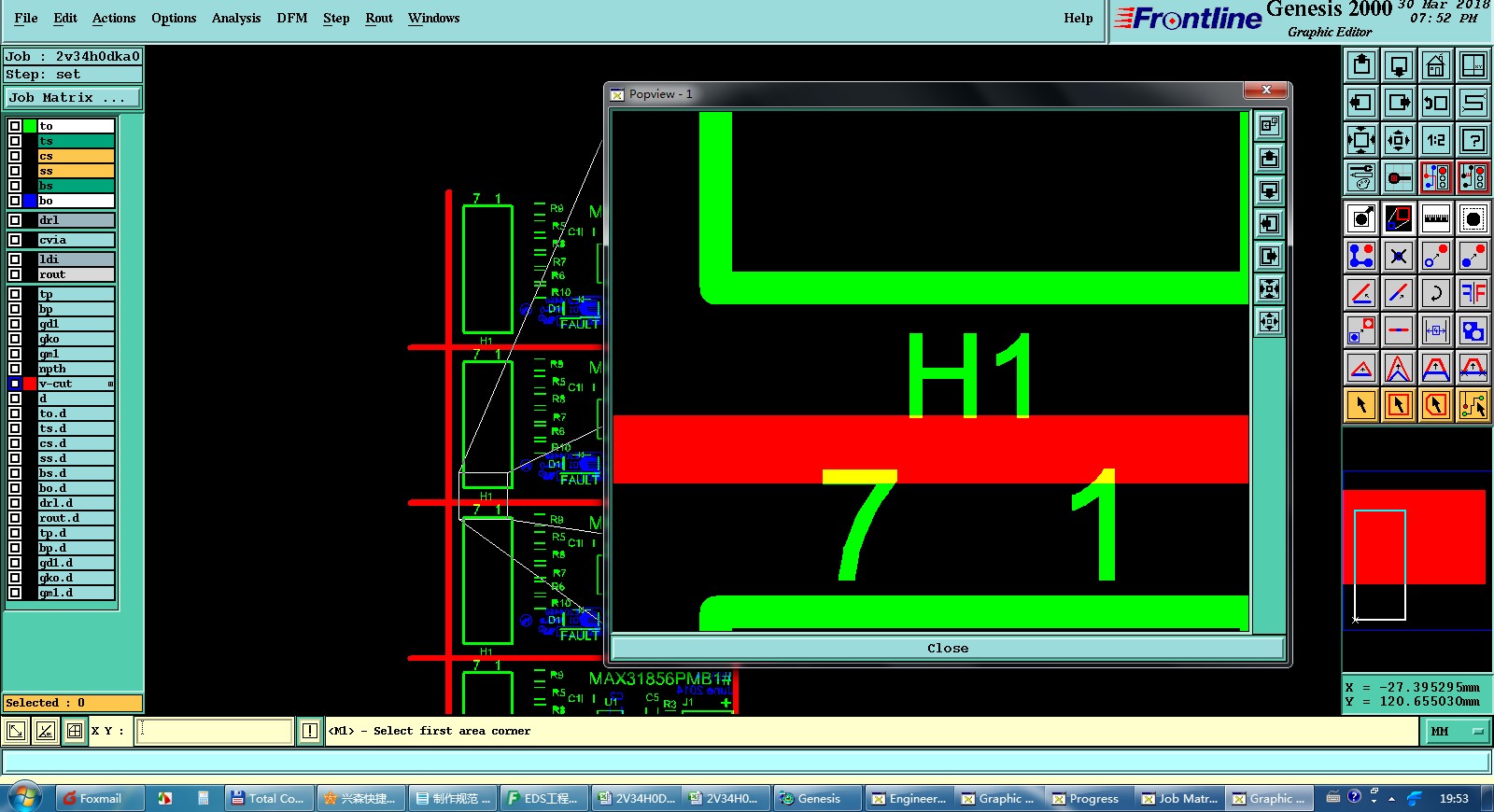Click the rotate arrow tool icon

tap(1436, 293)
